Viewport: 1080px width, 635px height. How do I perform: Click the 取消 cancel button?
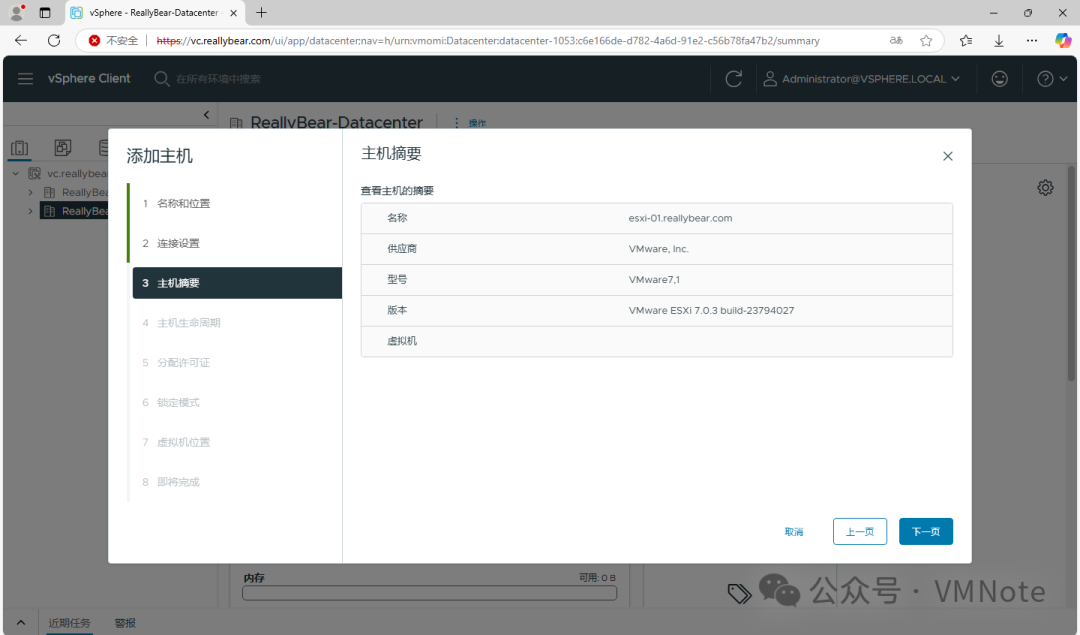(793, 532)
